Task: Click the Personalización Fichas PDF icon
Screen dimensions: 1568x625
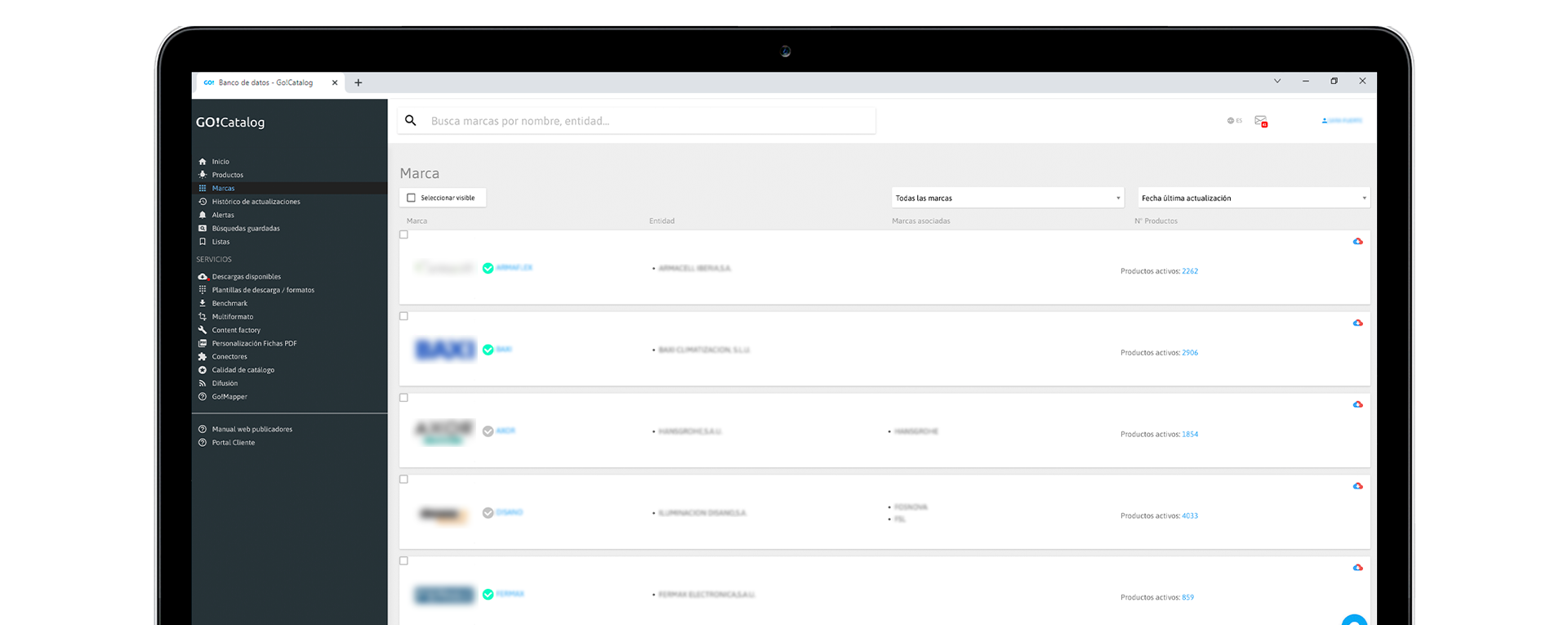Action: click(x=203, y=344)
